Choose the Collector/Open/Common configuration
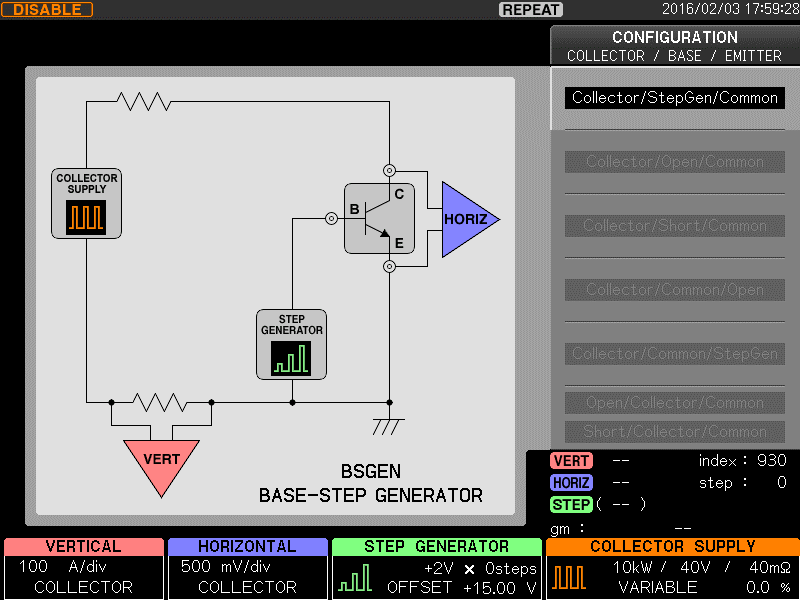This screenshot has height=600, width=800. [674, 162]
